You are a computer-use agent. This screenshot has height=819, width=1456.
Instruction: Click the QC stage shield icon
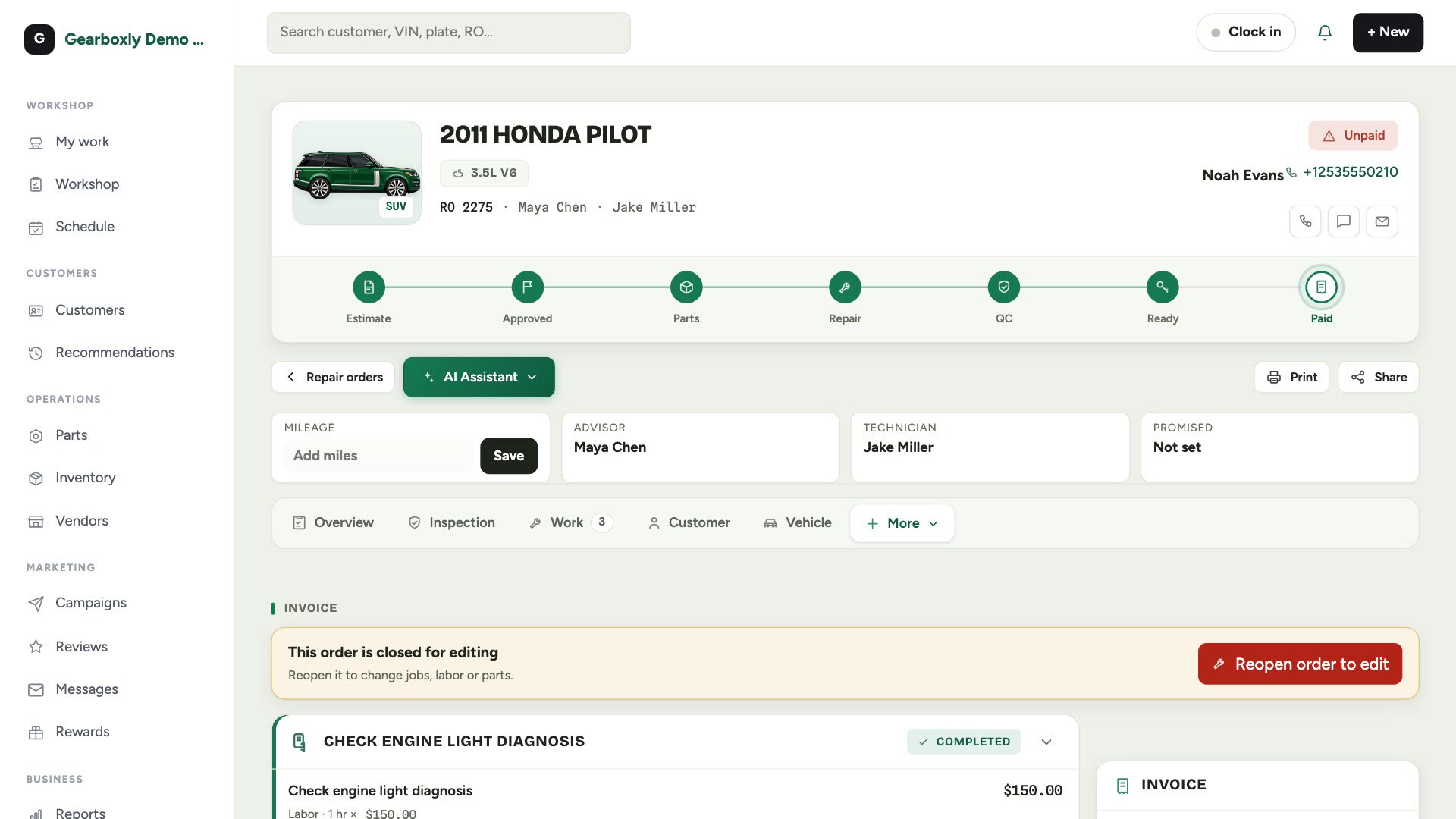tap(1004, 287)
